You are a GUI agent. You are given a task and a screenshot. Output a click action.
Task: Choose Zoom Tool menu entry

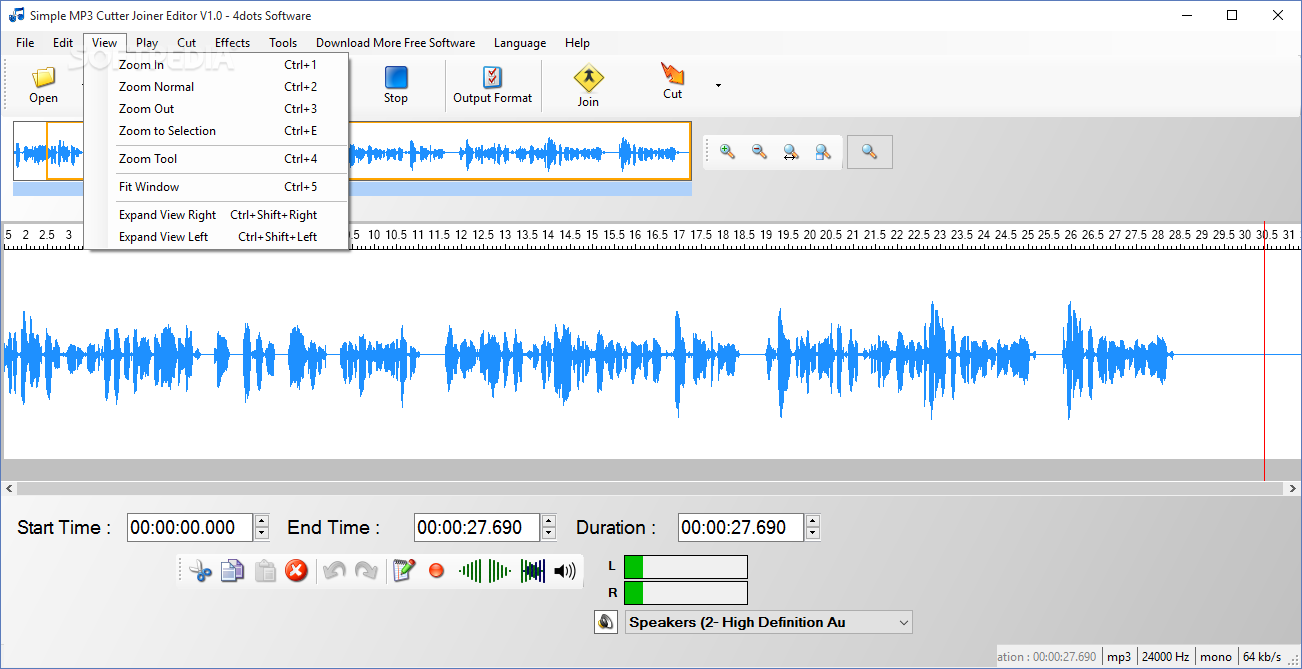tap(217, 159)
